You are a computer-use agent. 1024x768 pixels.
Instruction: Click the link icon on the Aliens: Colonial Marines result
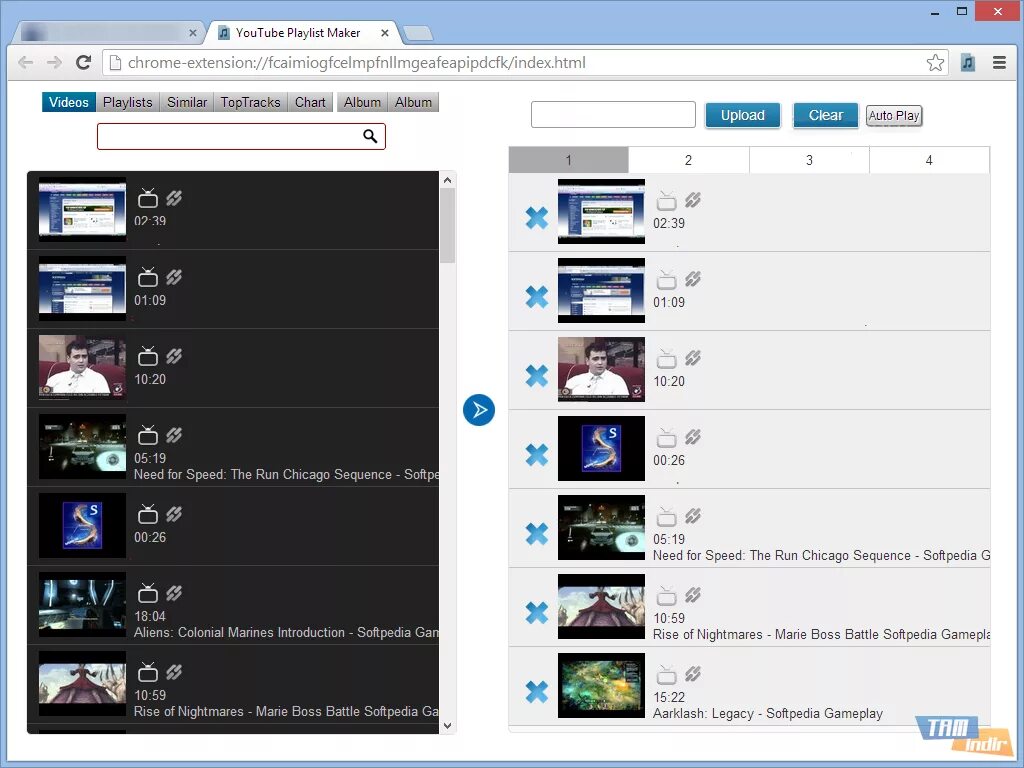pyautogui.click(x=174, y=593)
